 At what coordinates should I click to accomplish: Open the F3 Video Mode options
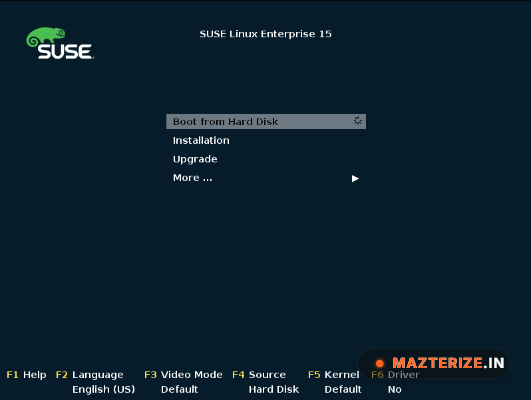click(183, 375)
